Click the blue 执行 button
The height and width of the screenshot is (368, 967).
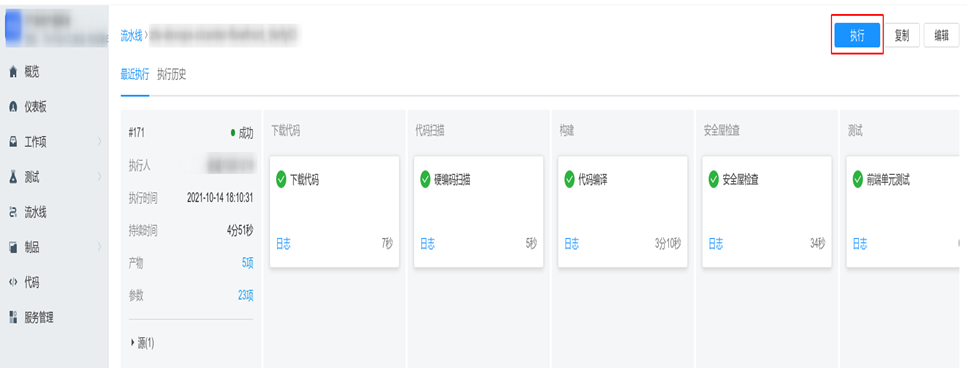[857, 36]
